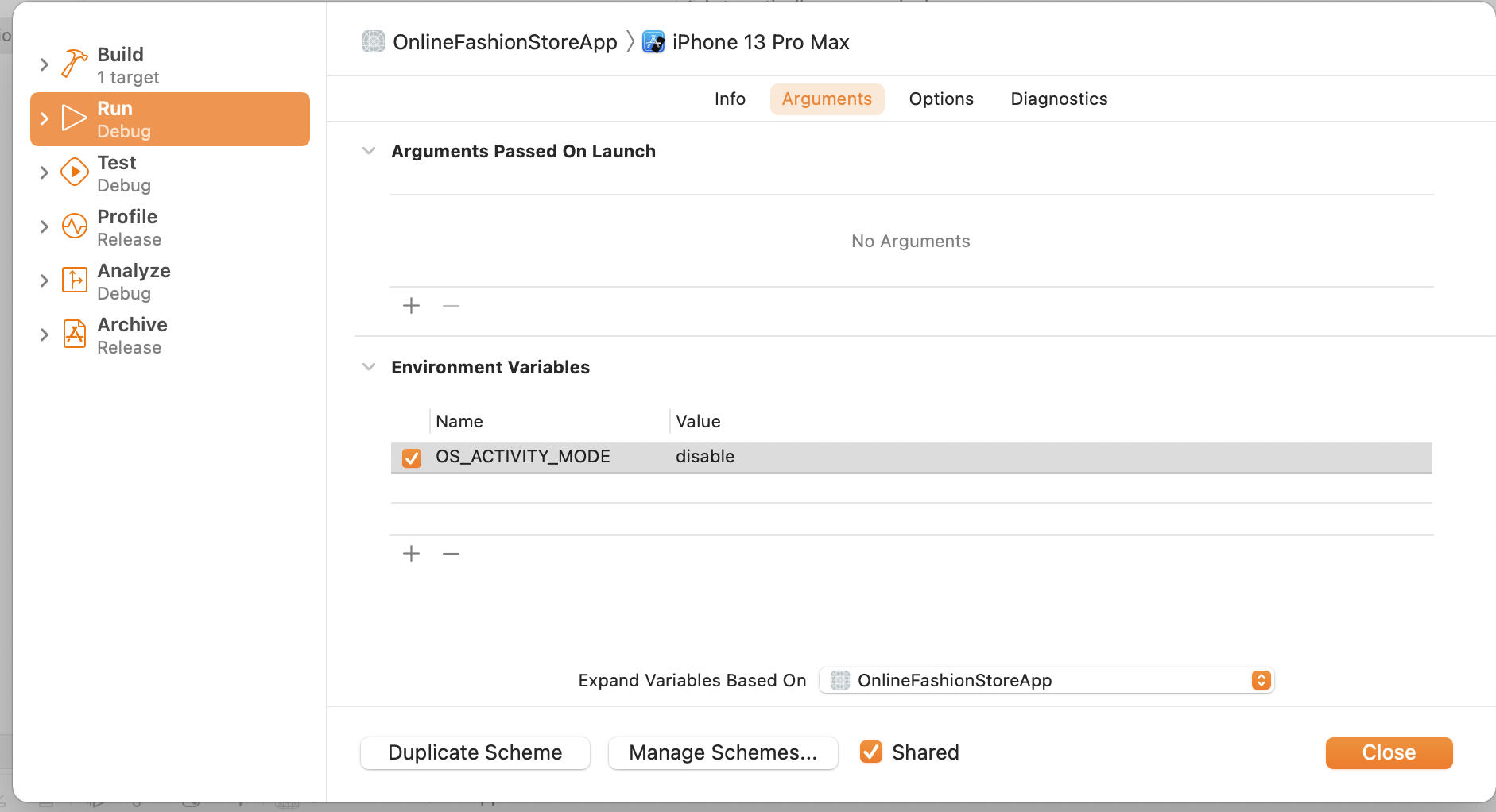The image size is (1496, 812).
Task: Uncheck the Shared scheme checkbox
Action: tap(871, 752)
